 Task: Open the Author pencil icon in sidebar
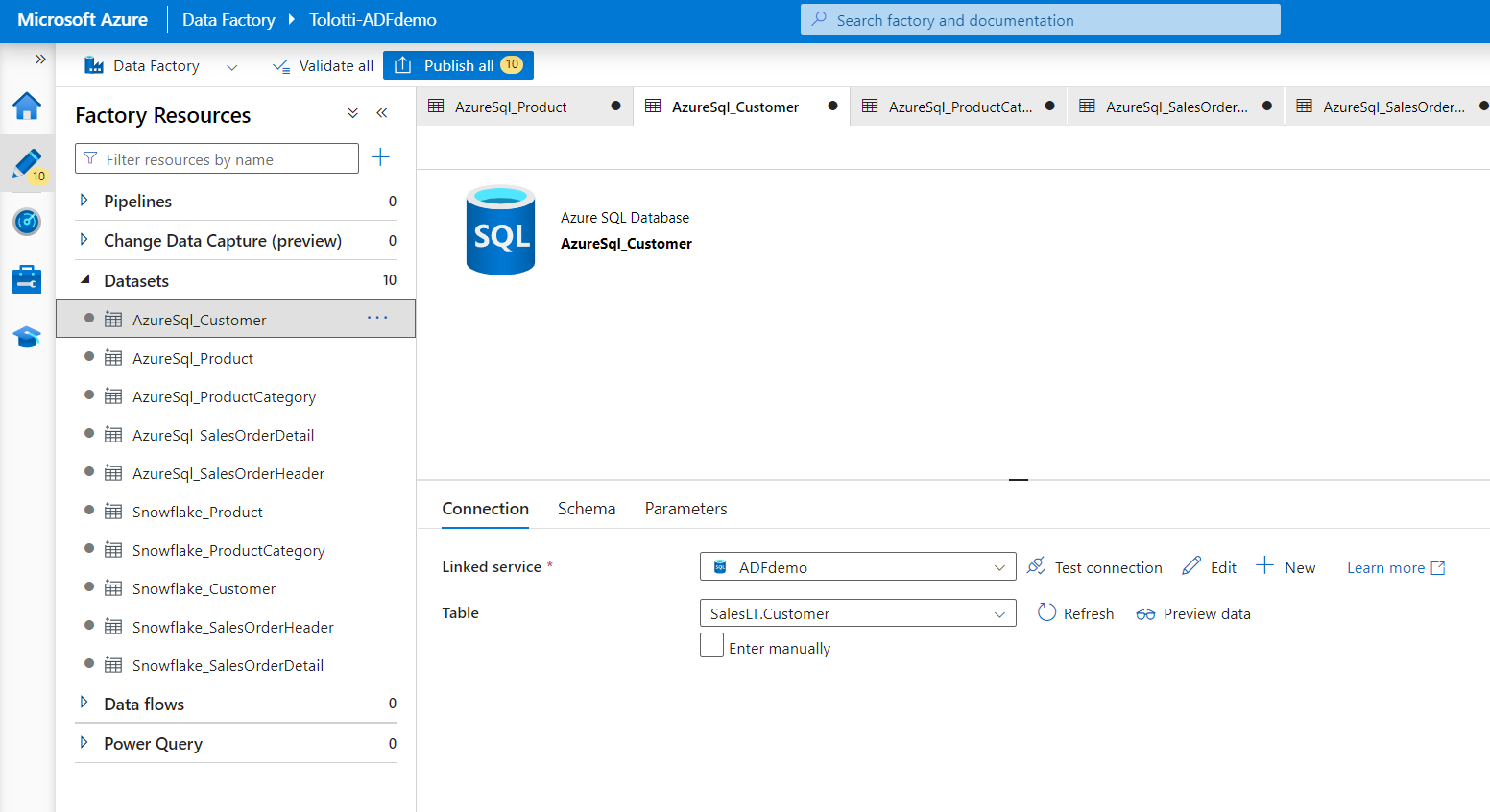pos(27,164)
